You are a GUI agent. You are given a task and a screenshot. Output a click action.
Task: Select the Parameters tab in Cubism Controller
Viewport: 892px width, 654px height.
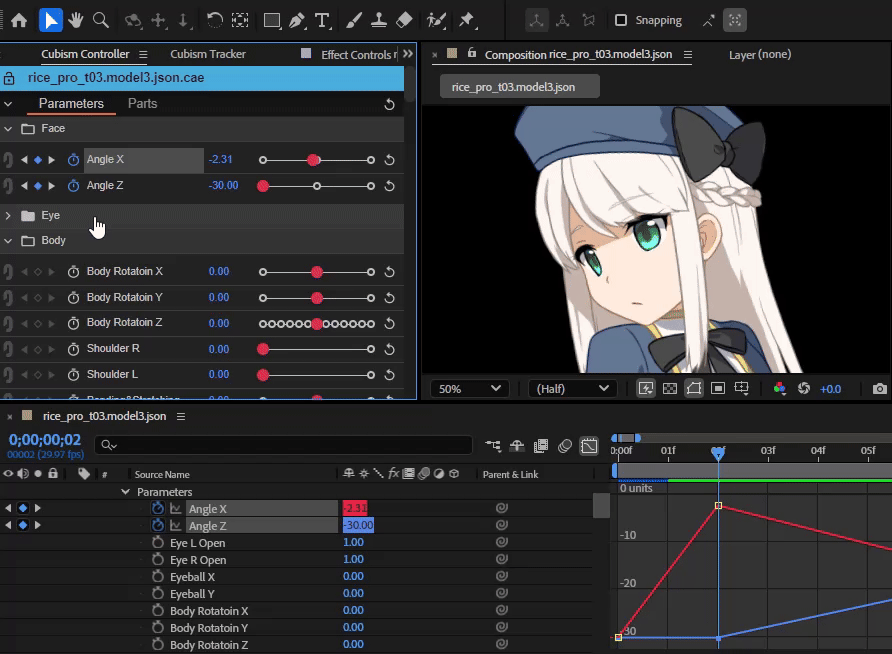point(71,104)
